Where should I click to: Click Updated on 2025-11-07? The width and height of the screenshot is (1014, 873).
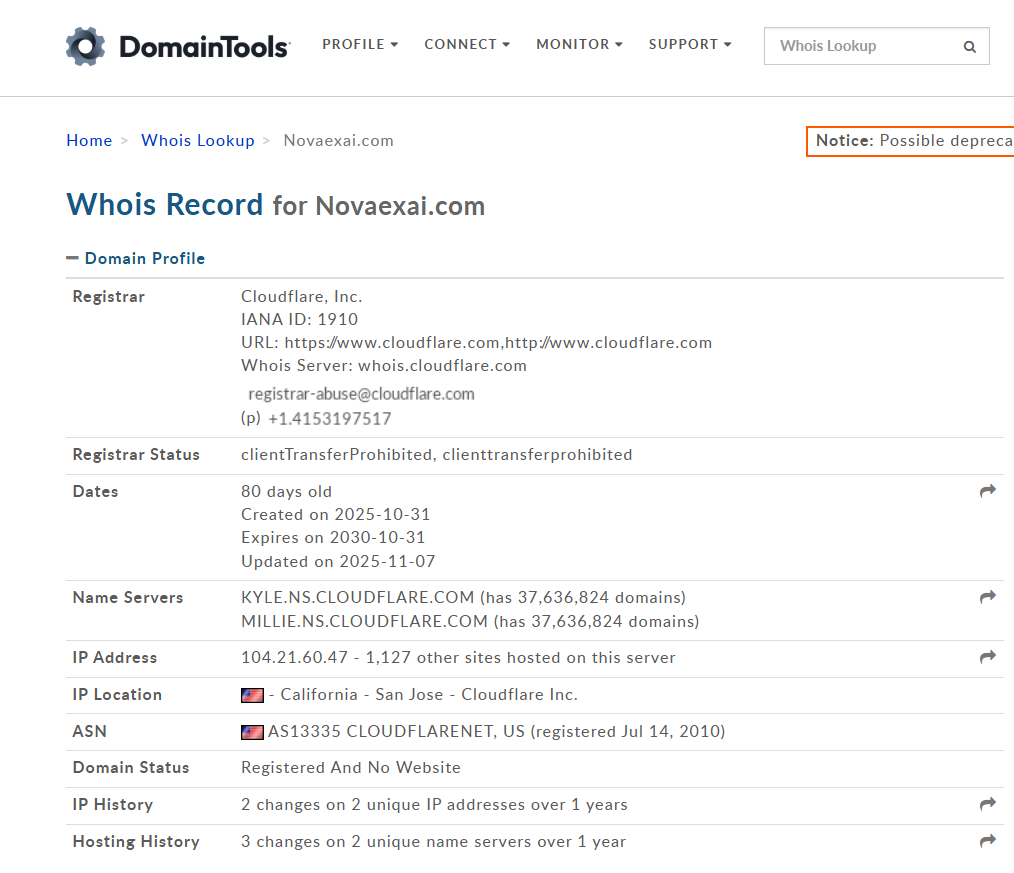[338, 561]
